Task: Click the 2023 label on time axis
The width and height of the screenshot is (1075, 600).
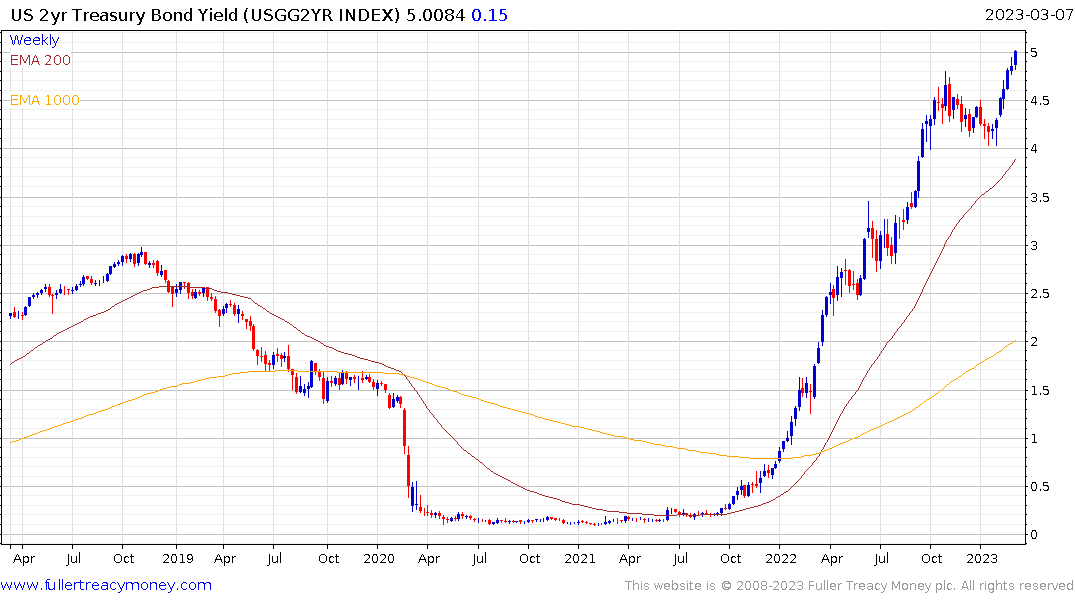Action: (982, 559)
